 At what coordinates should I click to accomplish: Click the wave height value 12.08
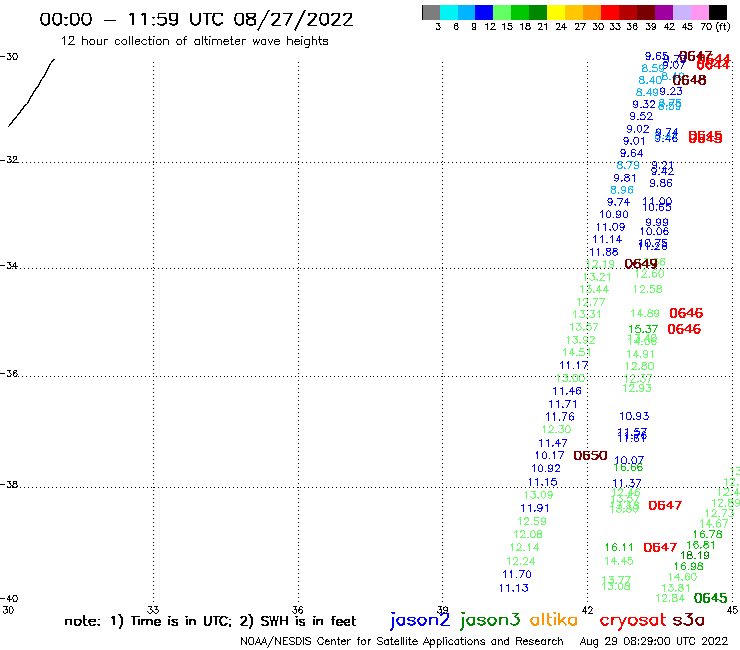[528, 534]
